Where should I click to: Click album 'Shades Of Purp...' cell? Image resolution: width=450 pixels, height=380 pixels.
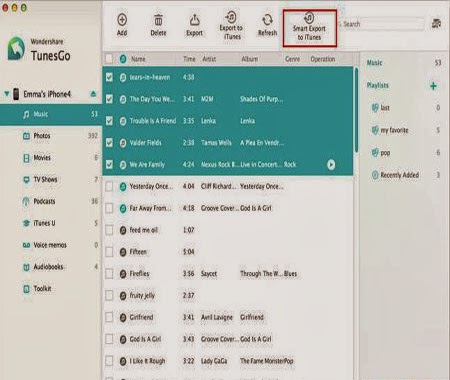(262, 99)
